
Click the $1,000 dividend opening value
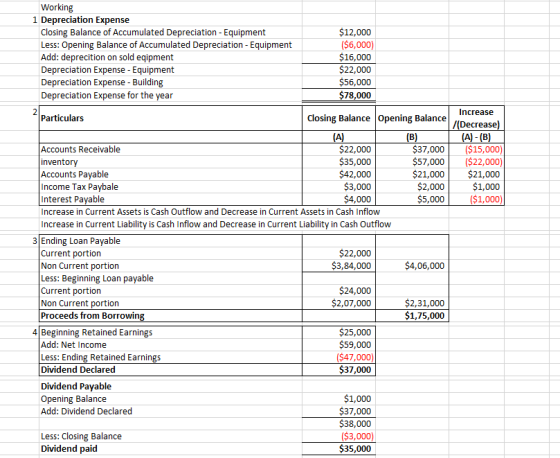pos(358,399)
